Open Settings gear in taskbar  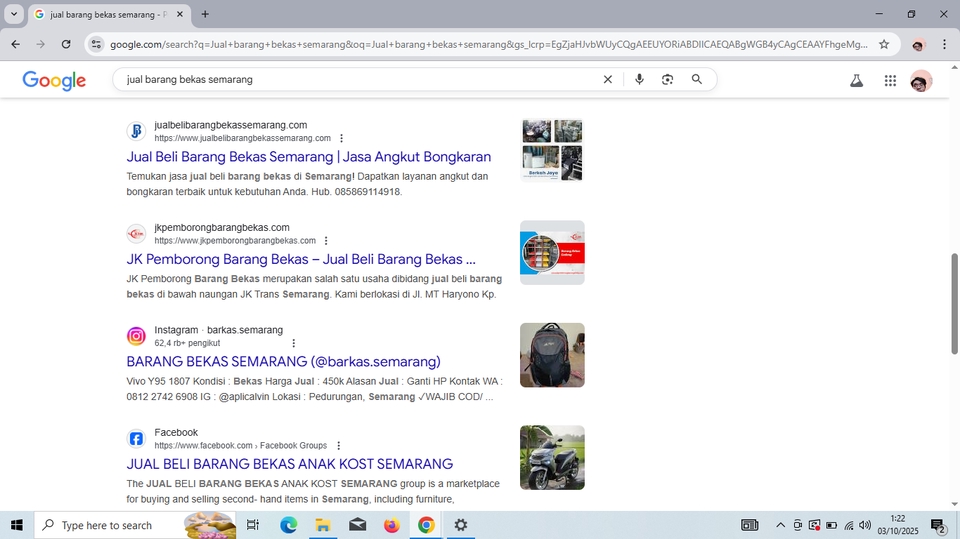tap(460, 525)
